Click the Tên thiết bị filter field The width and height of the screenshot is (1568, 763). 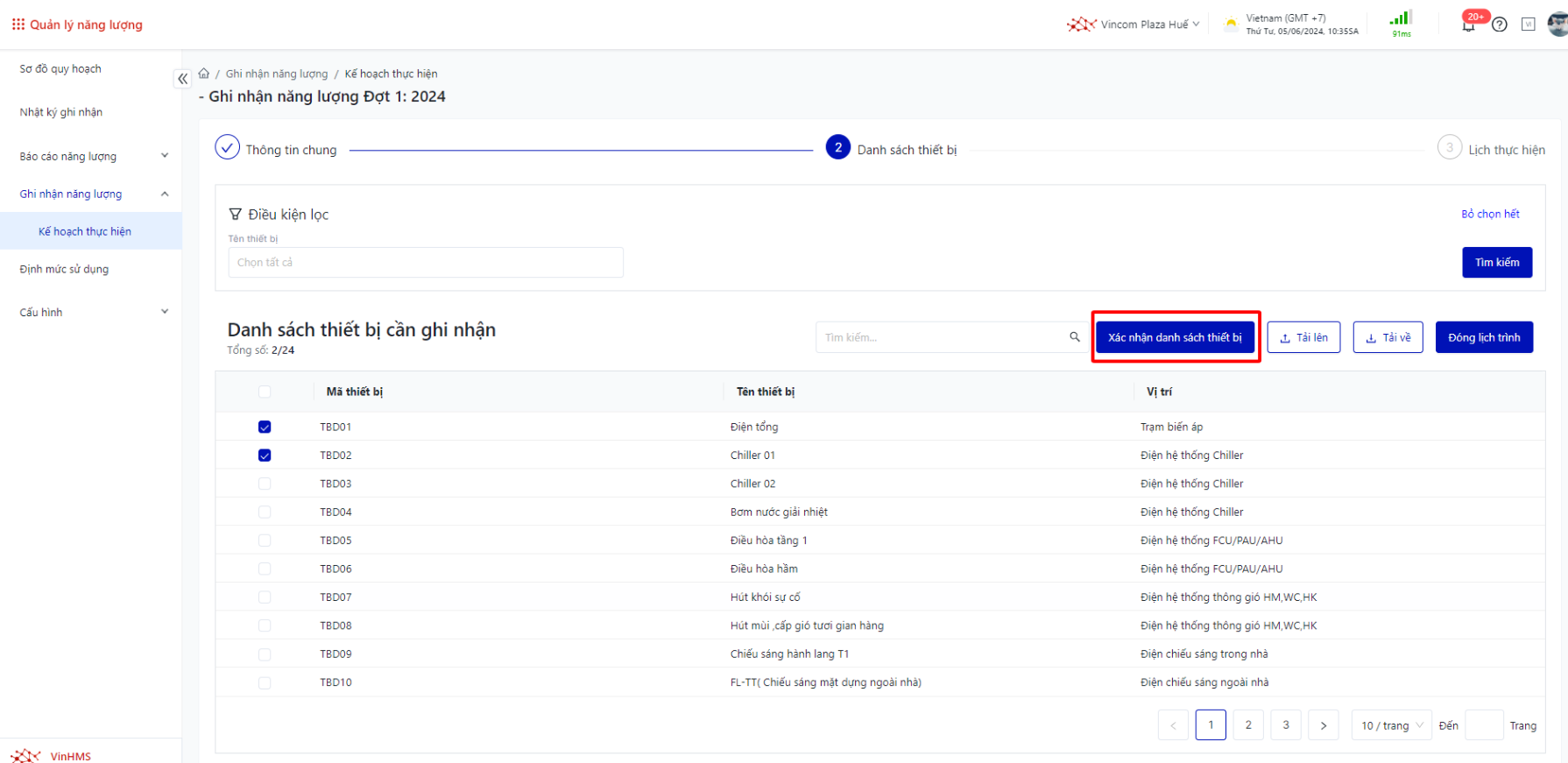[x=425, y=263]
